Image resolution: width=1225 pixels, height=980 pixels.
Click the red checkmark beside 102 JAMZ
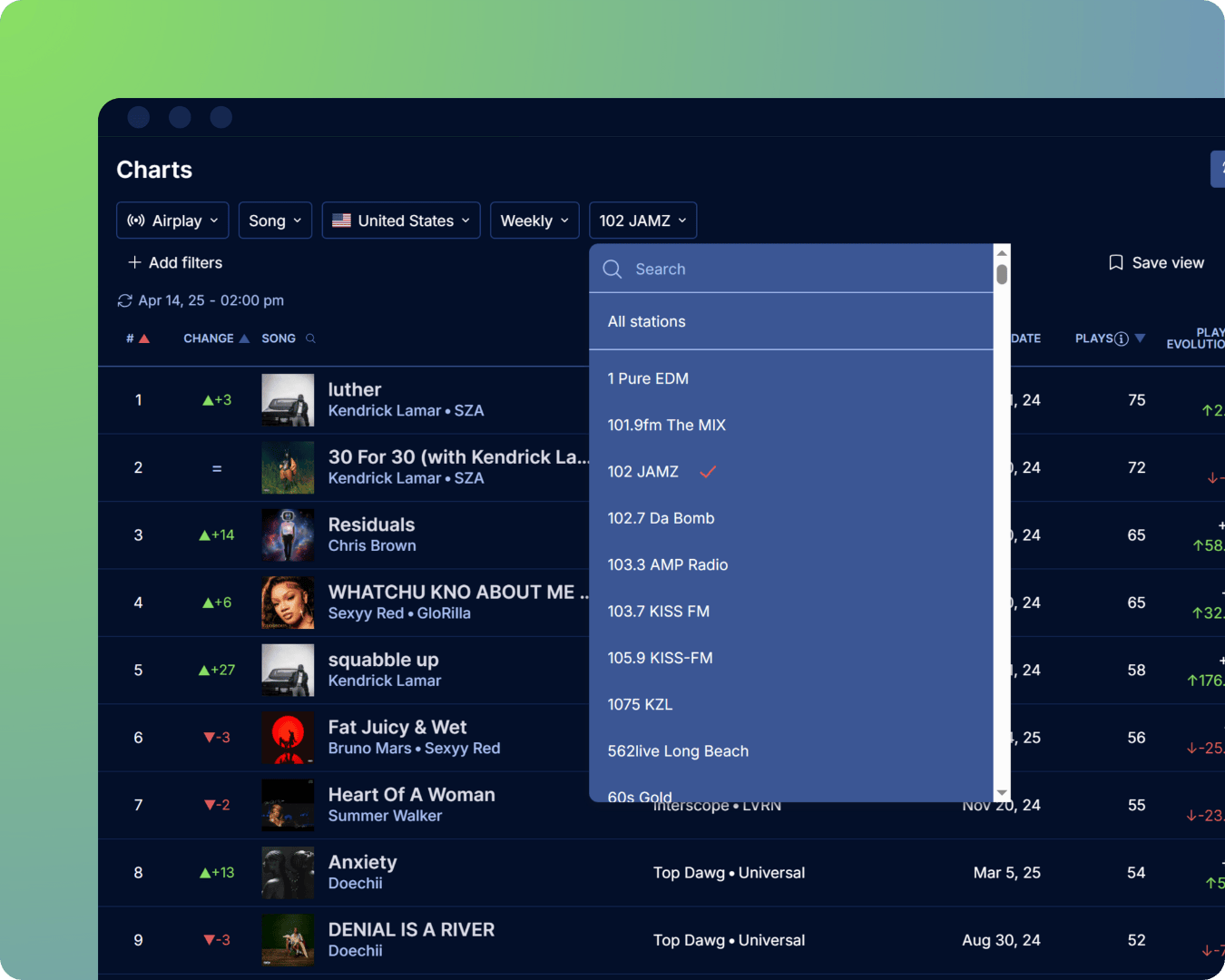708,471
